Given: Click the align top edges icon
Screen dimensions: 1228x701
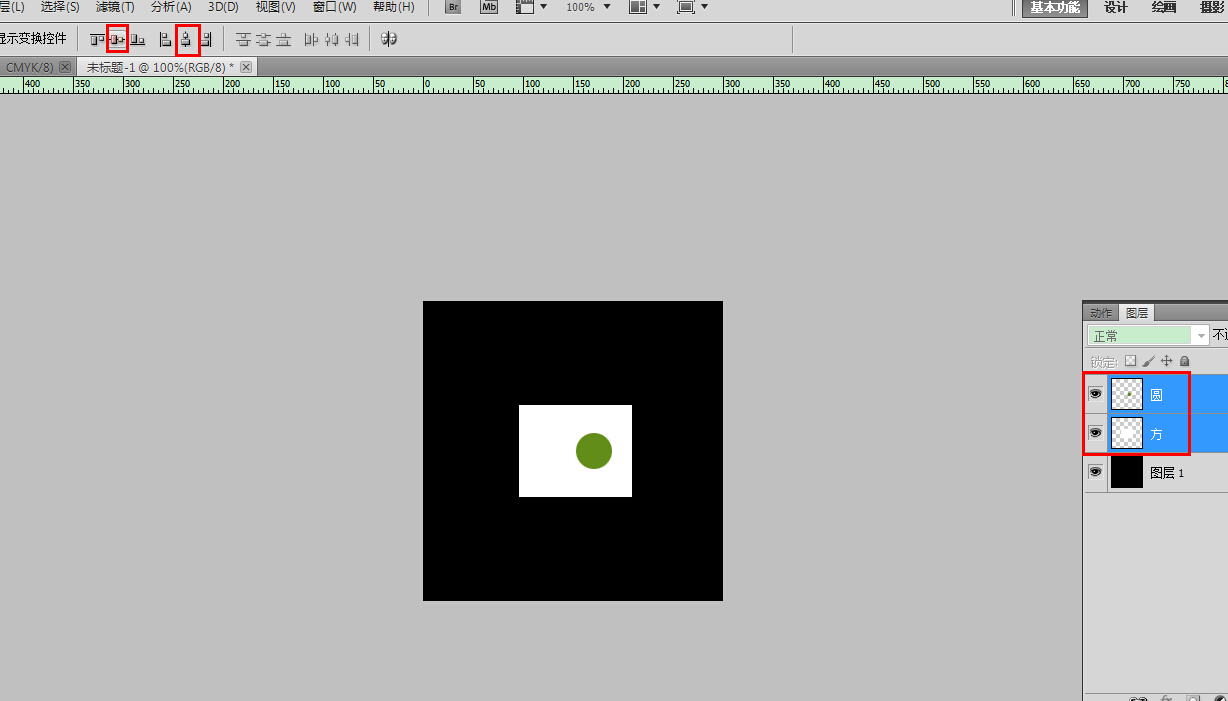Looking at the screenshot, I should 97,40.
